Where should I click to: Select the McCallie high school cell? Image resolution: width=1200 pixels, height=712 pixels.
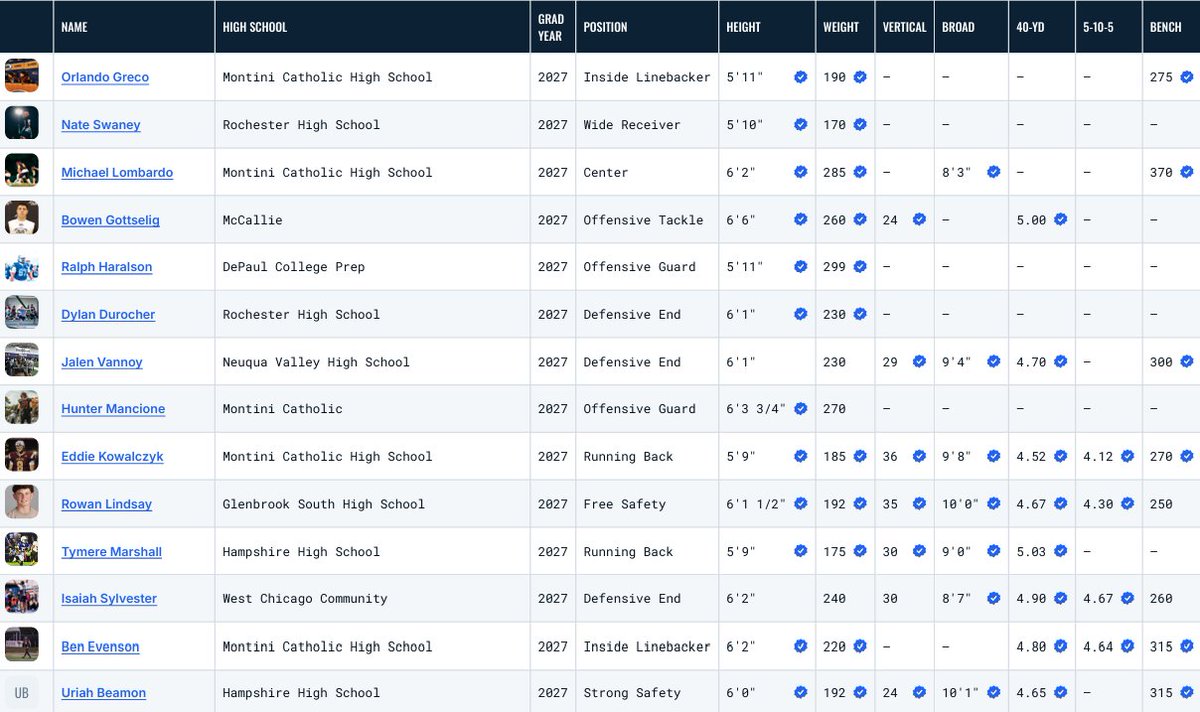[372, 219]
